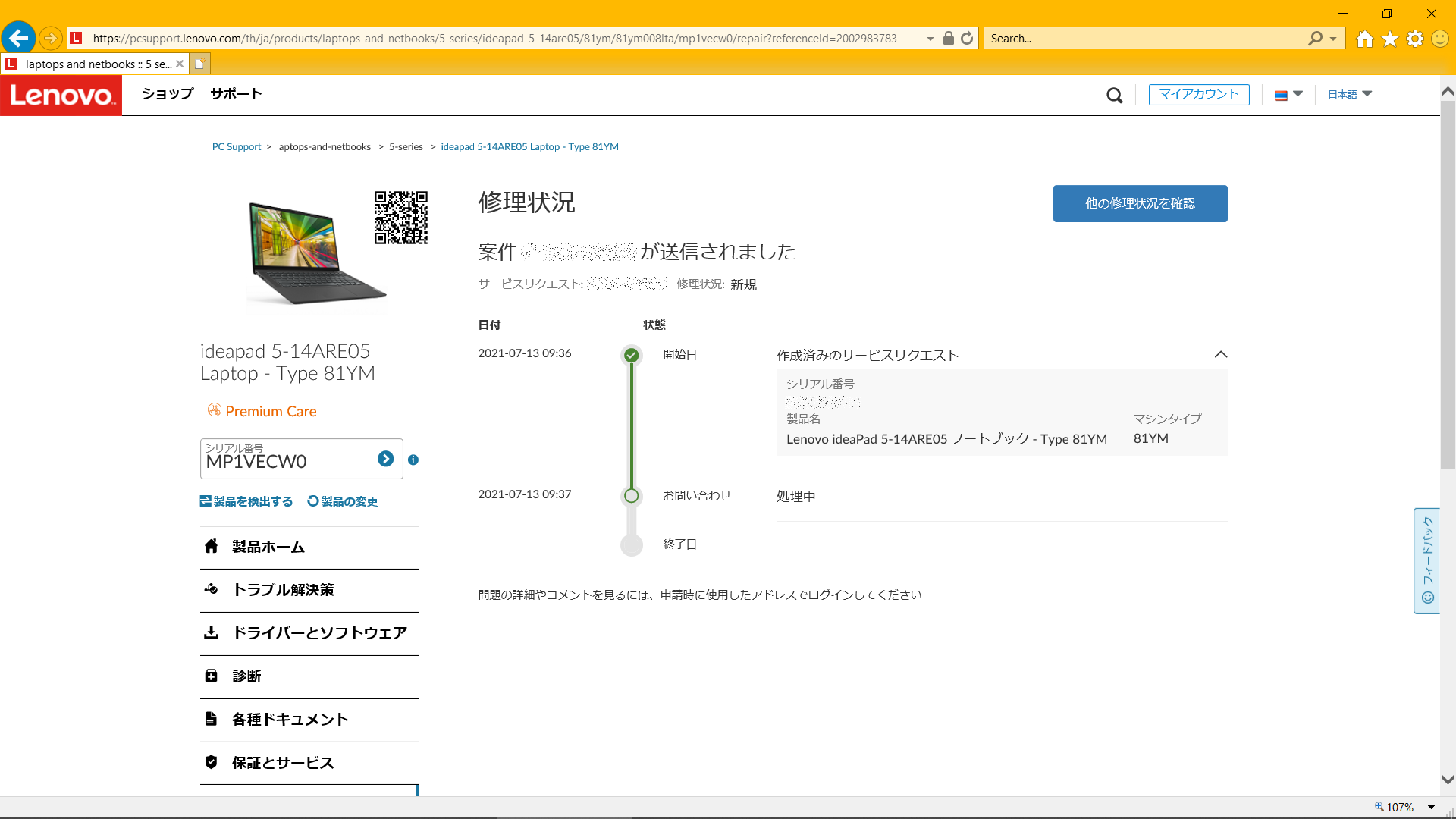Open the address bar history dropdown
The height and width of the screenshot is (819, 1456).
pyautogui.click(x=930, y=39)
